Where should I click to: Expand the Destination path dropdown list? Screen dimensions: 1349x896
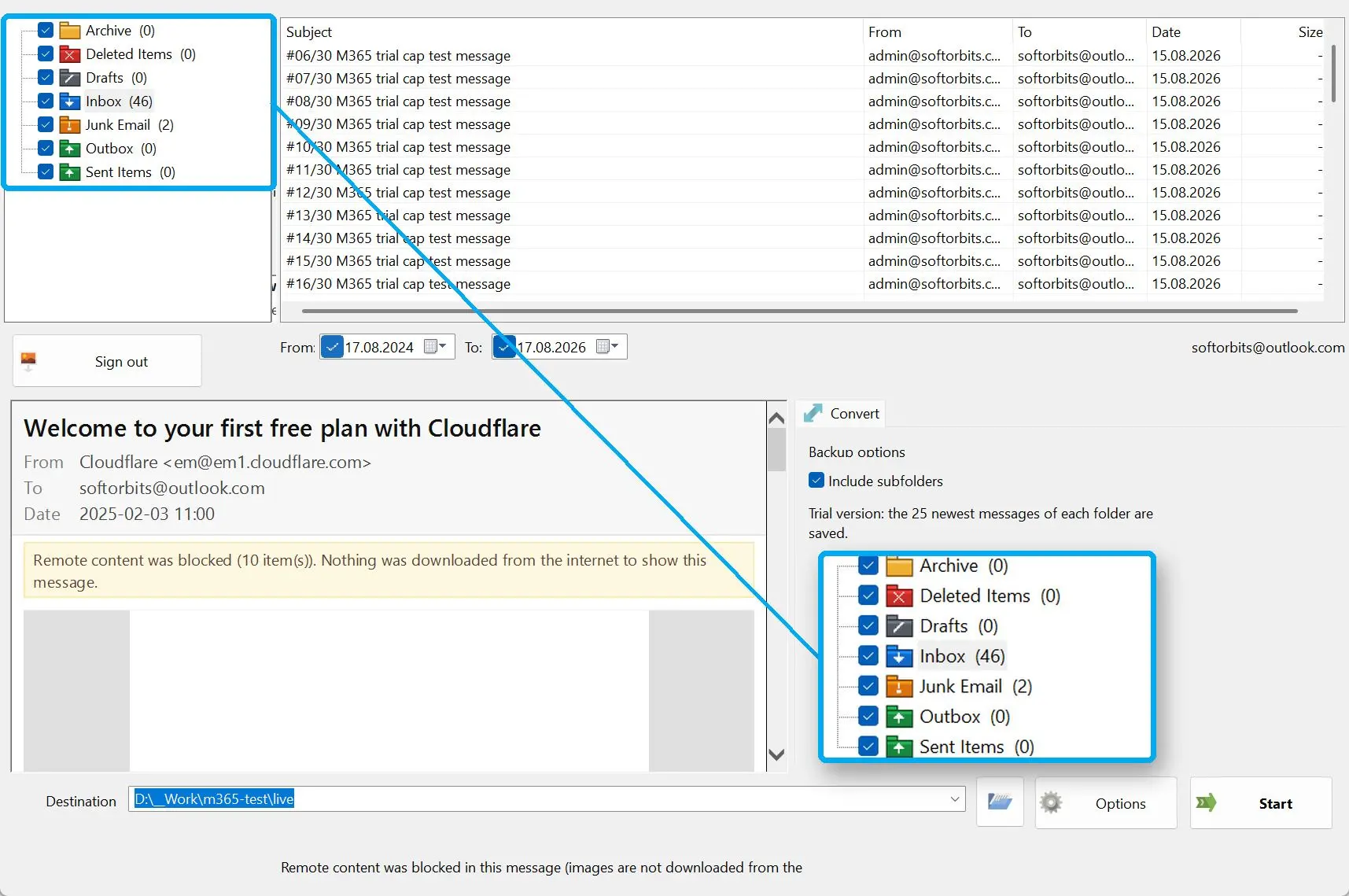[x=954, y=799]
